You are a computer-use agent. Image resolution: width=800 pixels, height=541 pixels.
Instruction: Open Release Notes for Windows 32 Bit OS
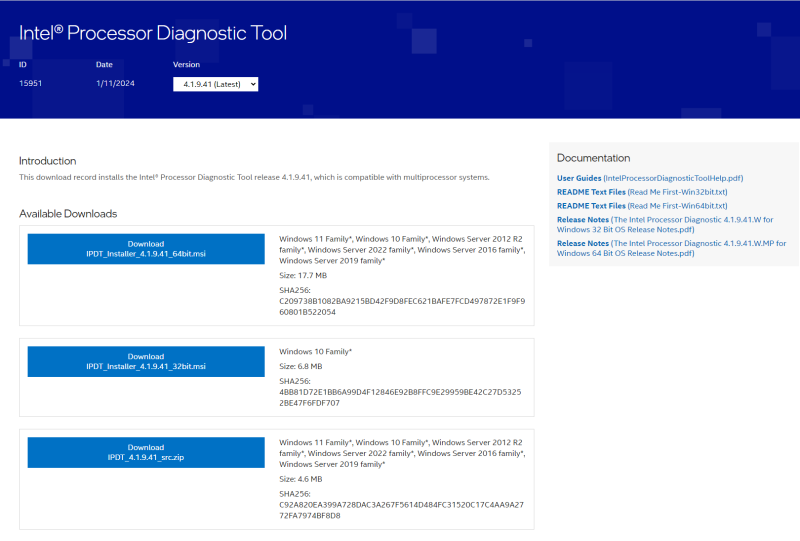point(665,225)
